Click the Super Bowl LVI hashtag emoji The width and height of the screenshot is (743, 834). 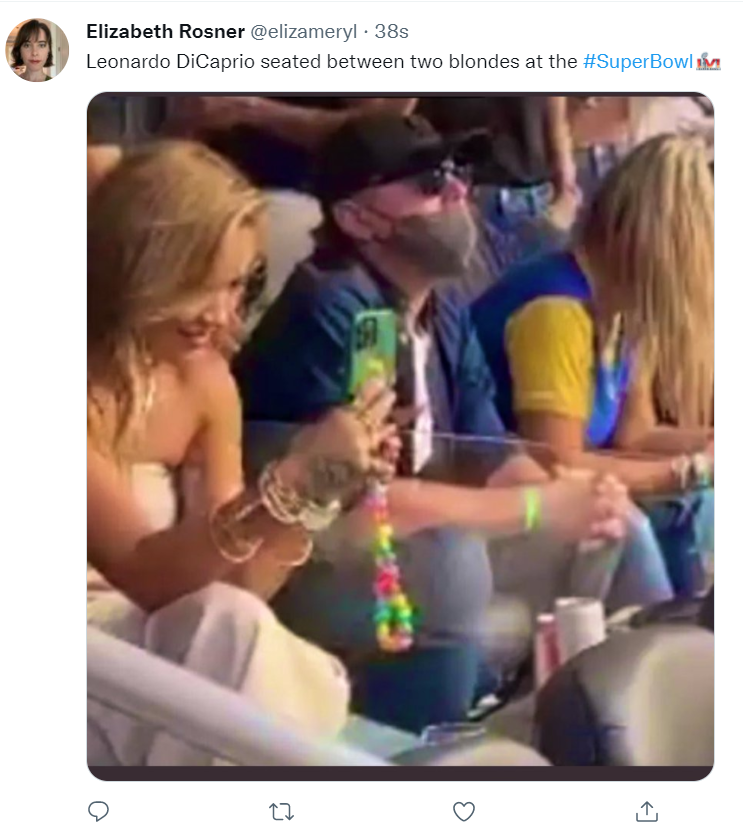708,62
